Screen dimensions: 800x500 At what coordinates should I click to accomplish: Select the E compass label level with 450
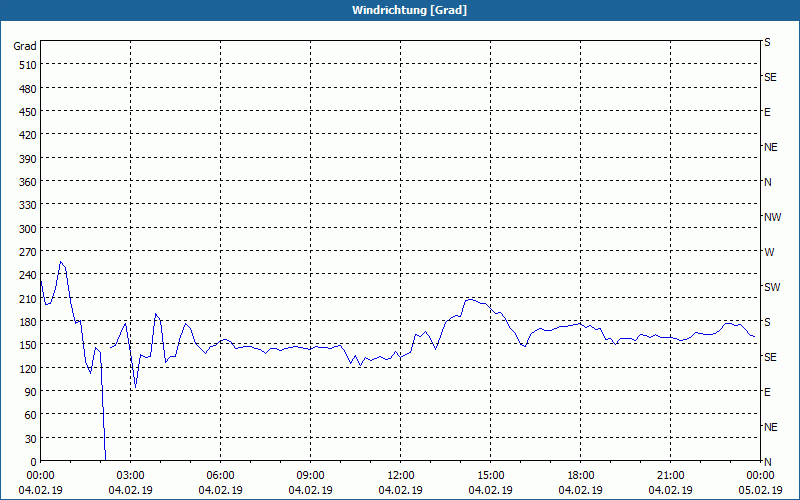[x=767, y=112]
